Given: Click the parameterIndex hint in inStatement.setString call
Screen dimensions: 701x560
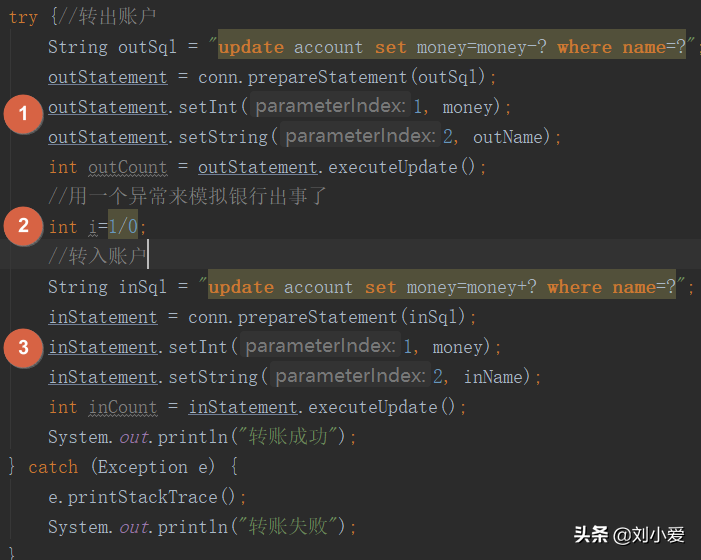Looking at the screenshot, I should (x=350, y=377).
